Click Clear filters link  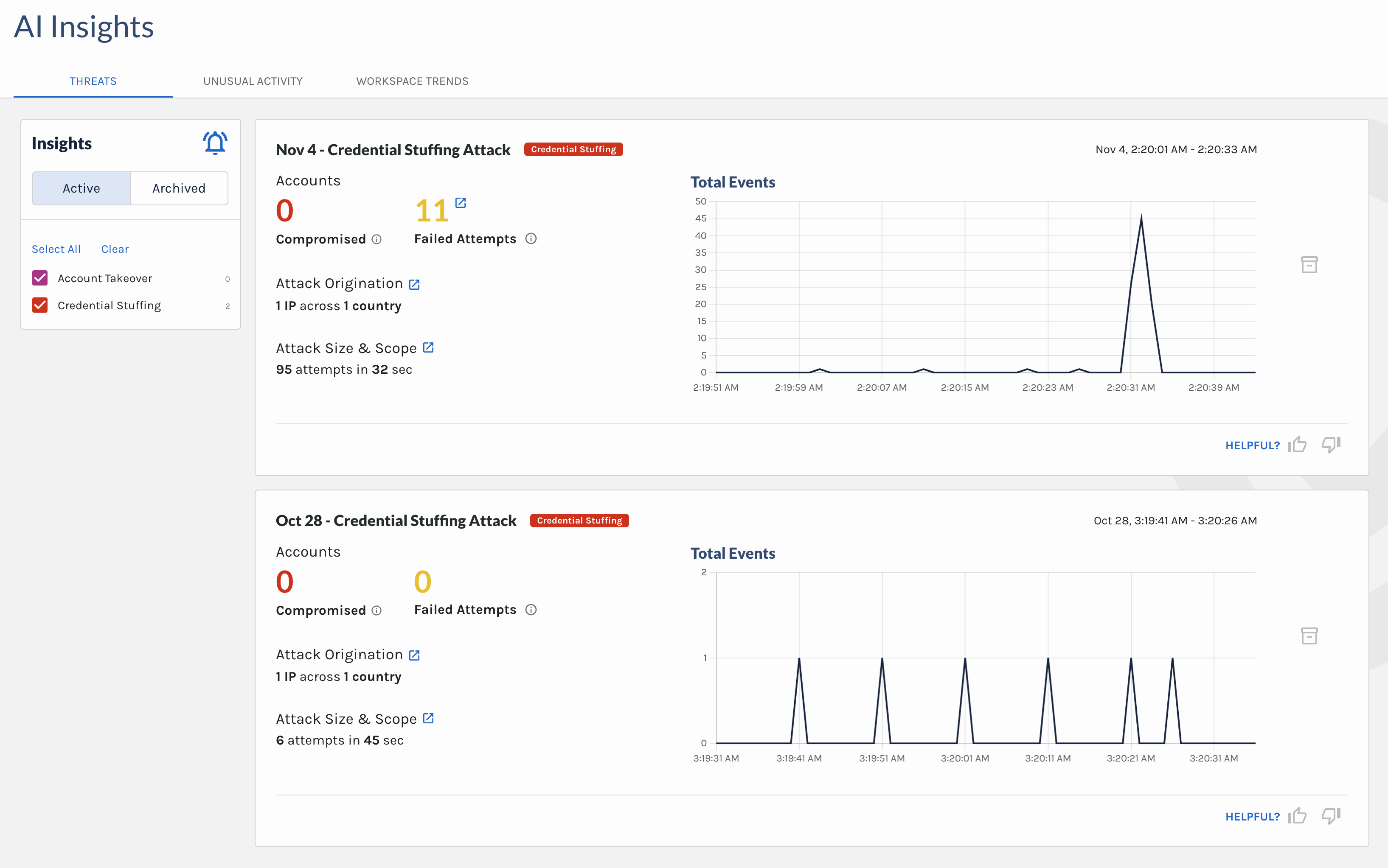click(115, 249)
